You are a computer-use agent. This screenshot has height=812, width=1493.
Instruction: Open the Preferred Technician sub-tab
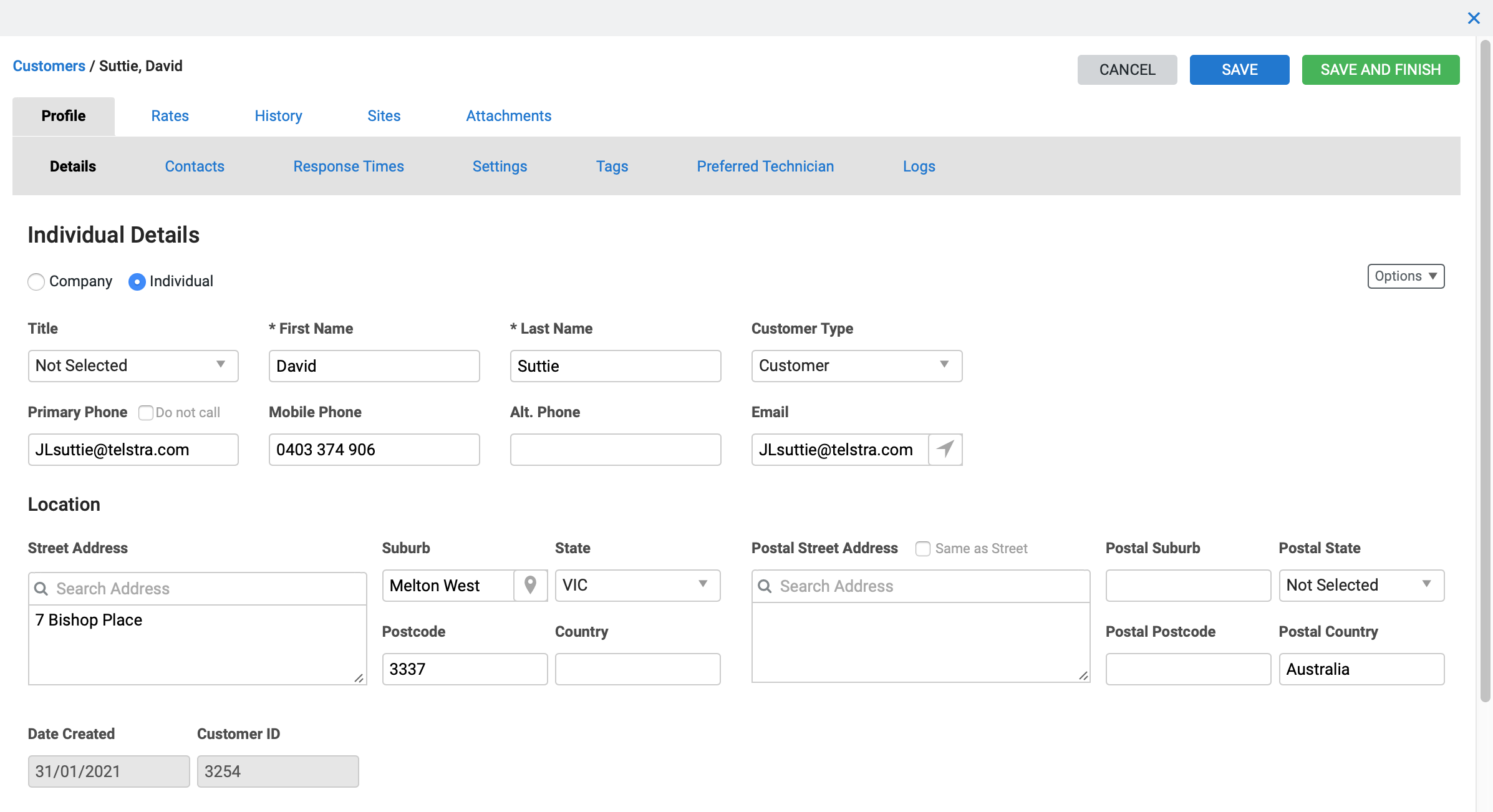coord(765,167)
